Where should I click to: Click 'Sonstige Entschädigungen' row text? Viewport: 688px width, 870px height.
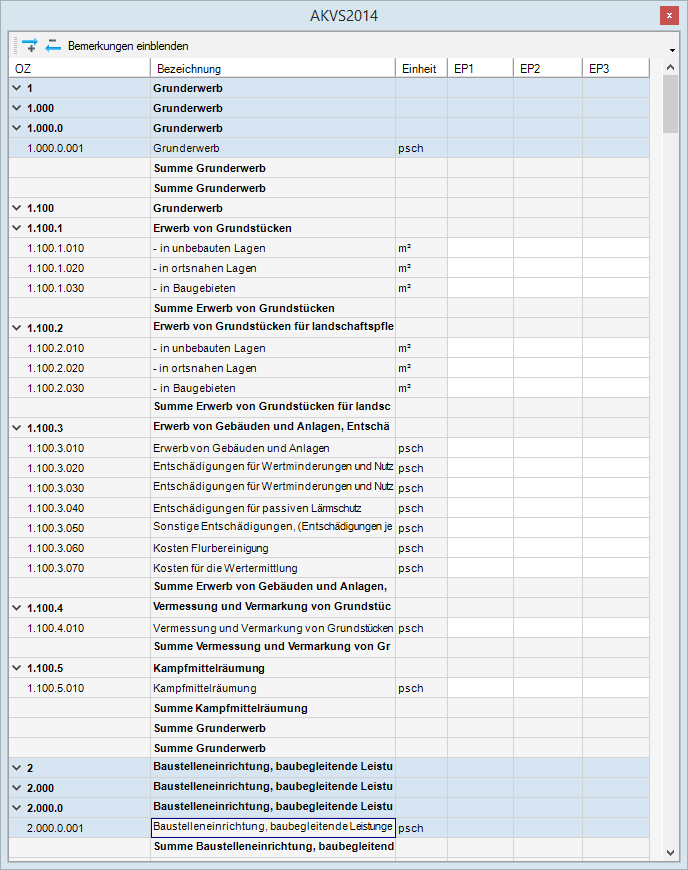[x=272, y=526]
